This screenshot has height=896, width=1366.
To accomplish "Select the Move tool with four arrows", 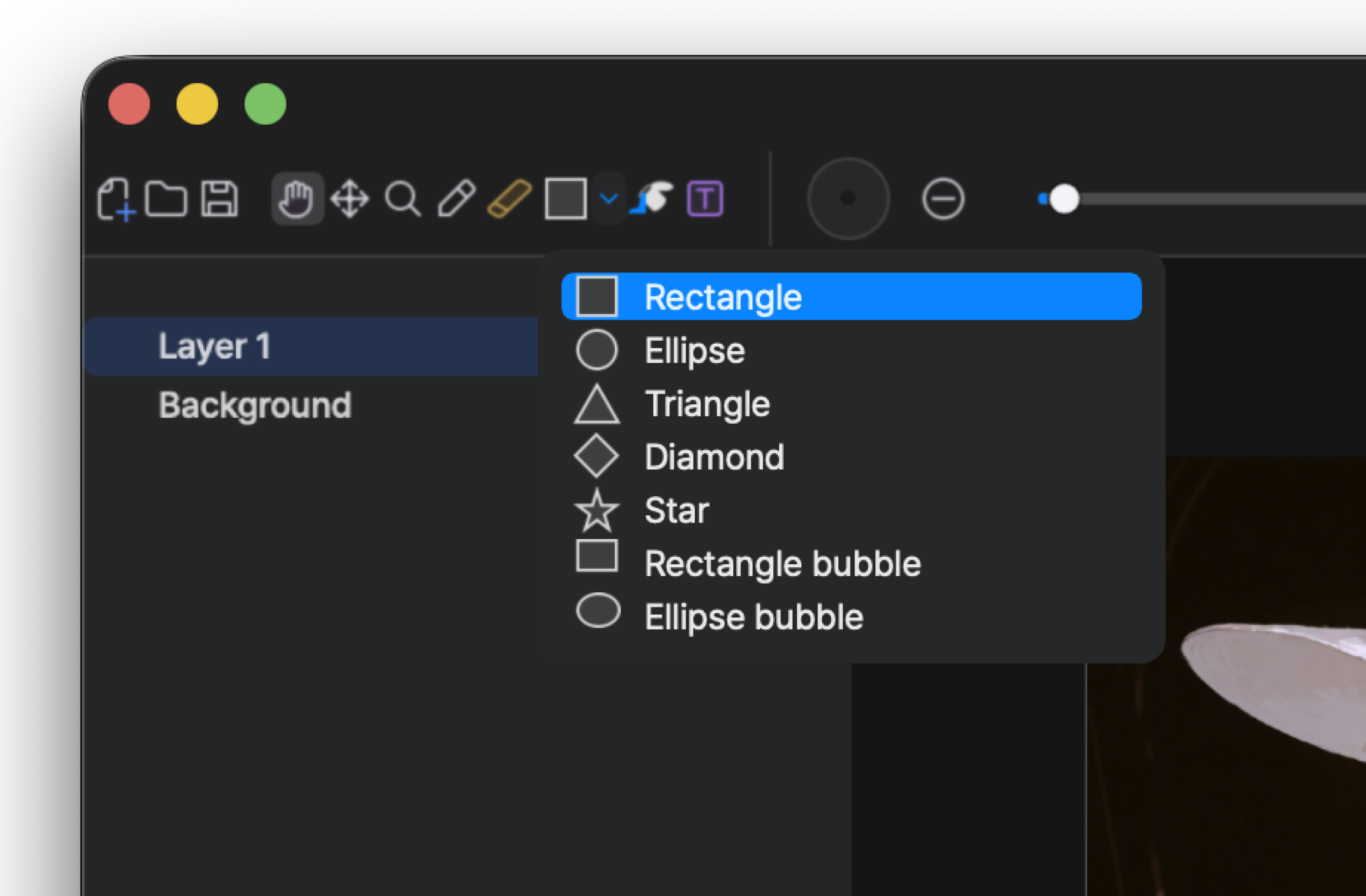I will tap(350, 199).
